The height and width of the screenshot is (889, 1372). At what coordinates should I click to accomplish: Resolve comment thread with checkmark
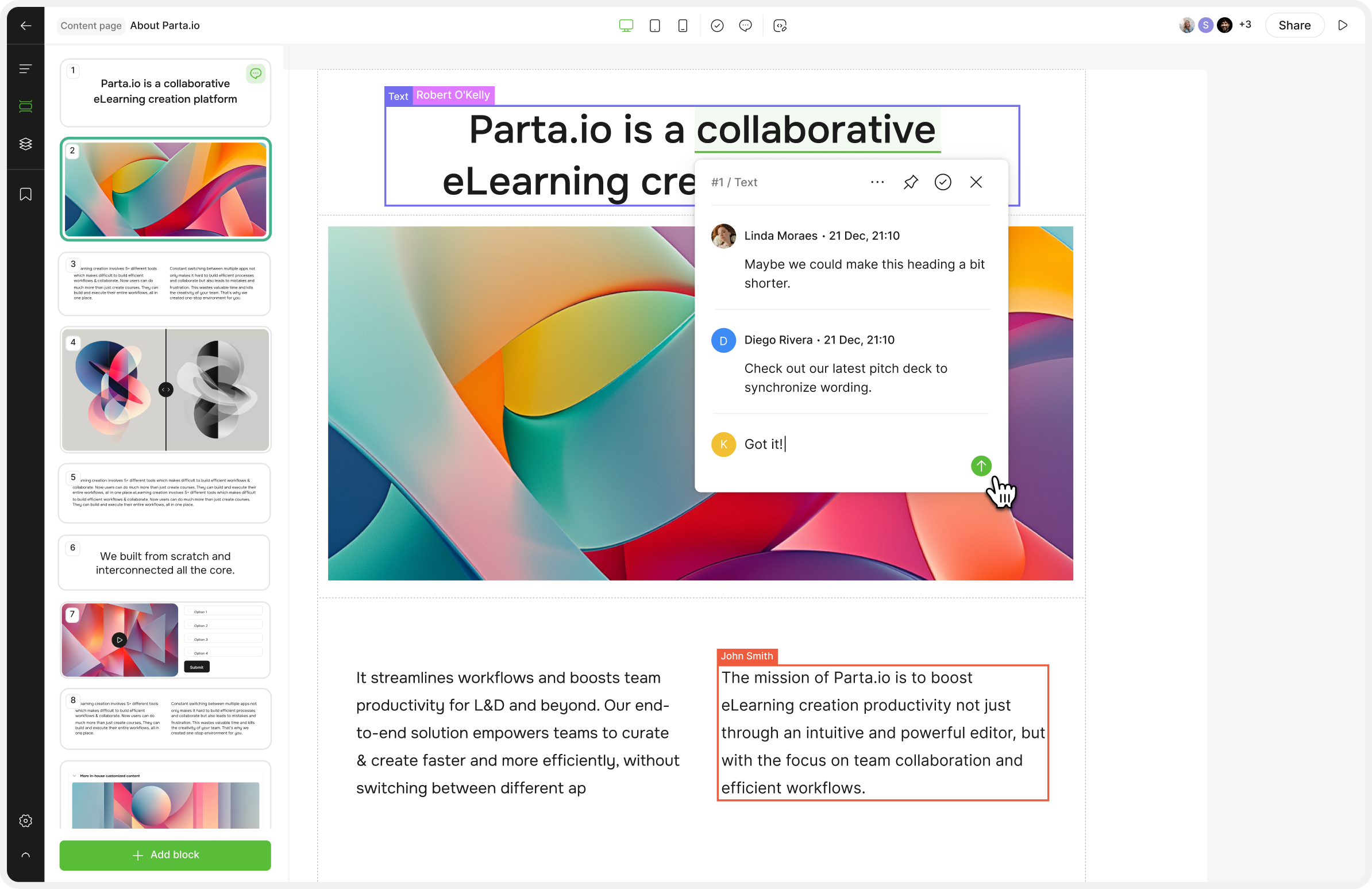942,182
